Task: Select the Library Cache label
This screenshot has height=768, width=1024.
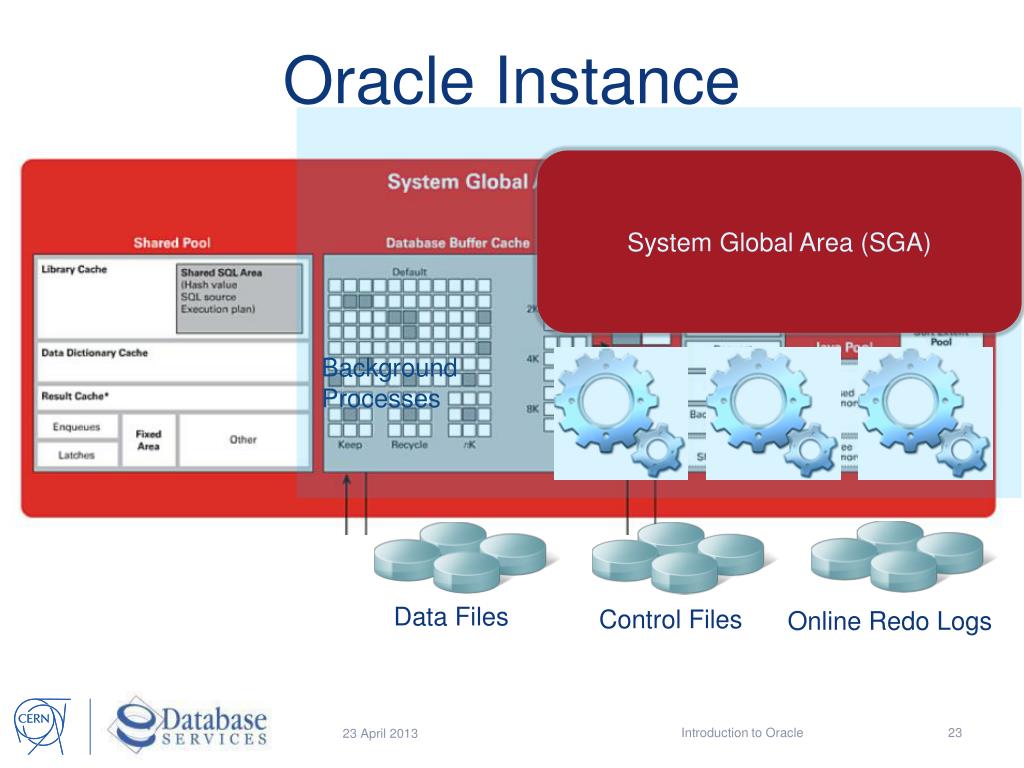Action: point(74,269)
